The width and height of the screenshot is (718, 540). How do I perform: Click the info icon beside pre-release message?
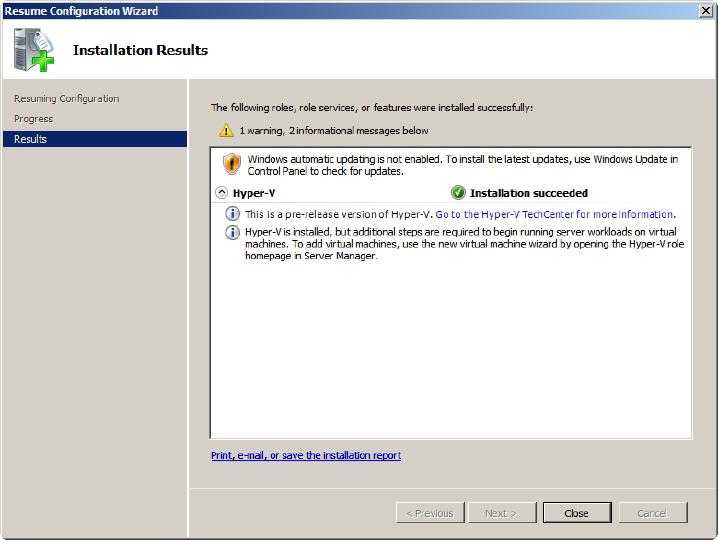[232, 213]
